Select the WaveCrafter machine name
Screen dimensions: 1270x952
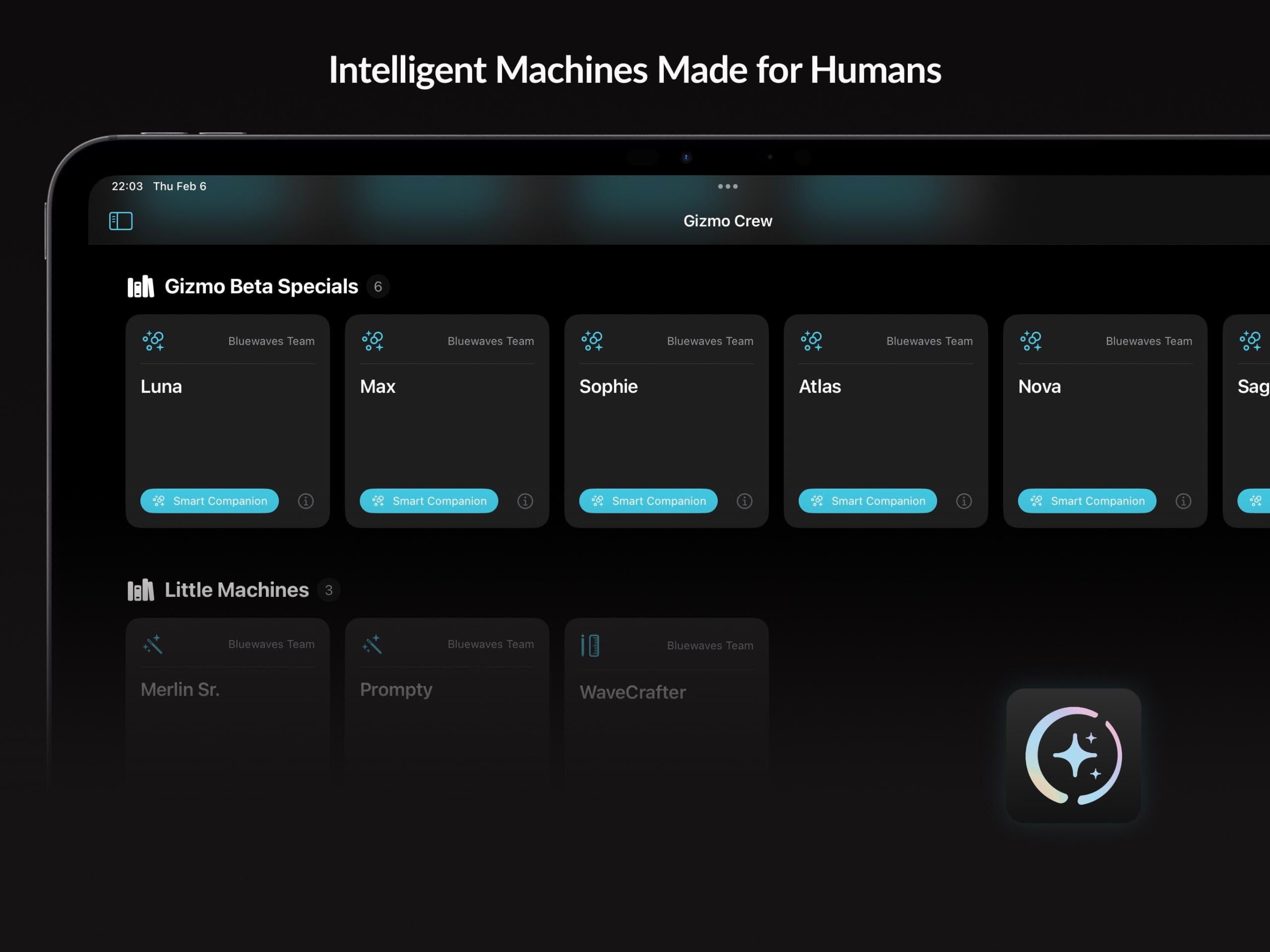pyautogui.click(x=633, y=693)
